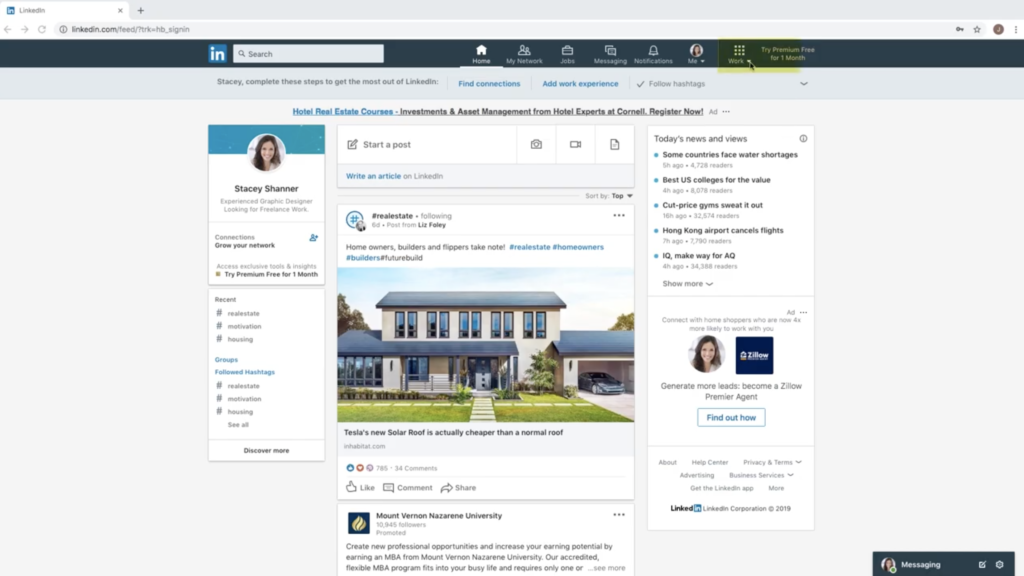Expand Privacy & Terms dropdown
Viewport: 1024px width, 576px height.
pyautogui.click(x=772, y=462)
